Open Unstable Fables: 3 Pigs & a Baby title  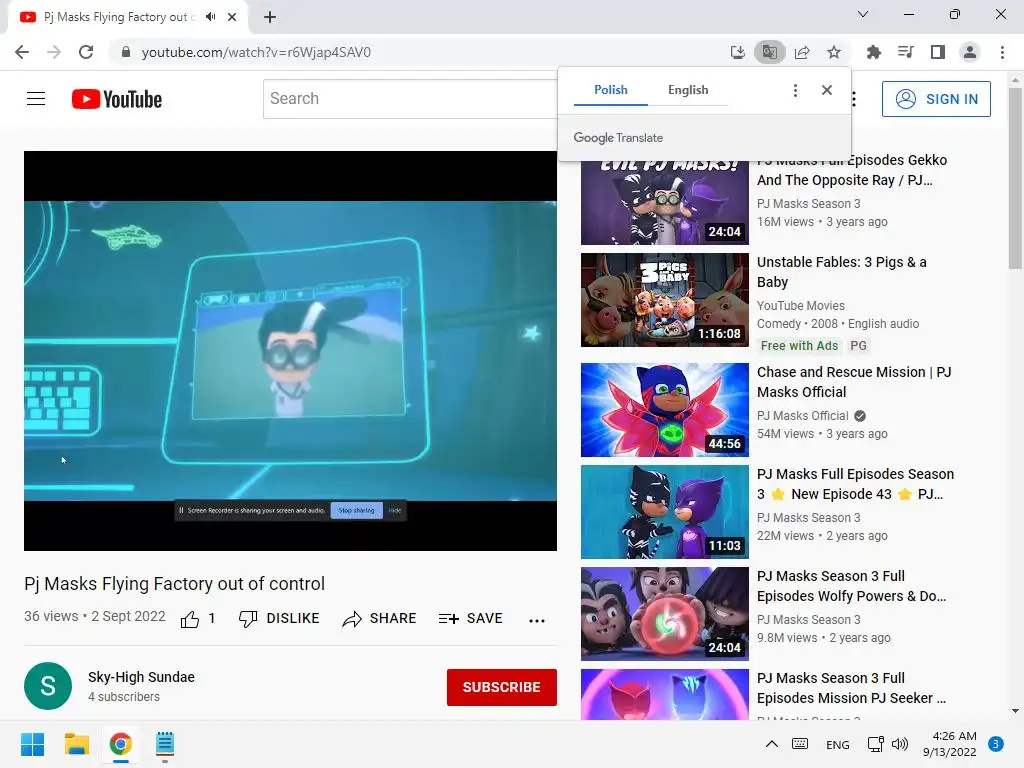pyautogui.click(x=841, y=272)
